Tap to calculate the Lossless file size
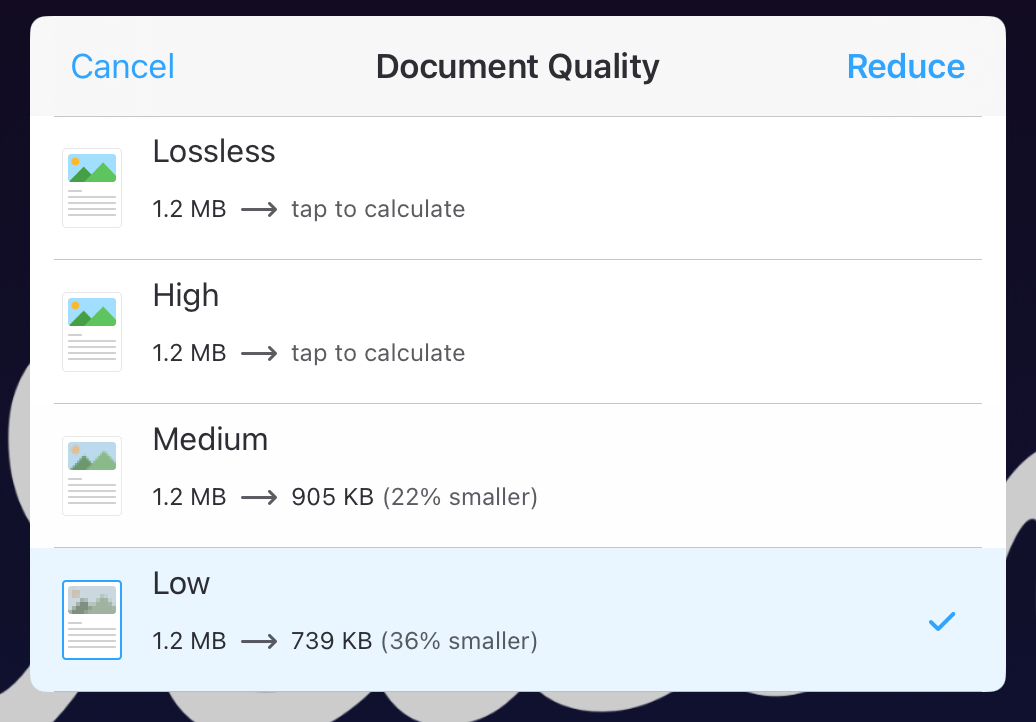 [378, 209]
